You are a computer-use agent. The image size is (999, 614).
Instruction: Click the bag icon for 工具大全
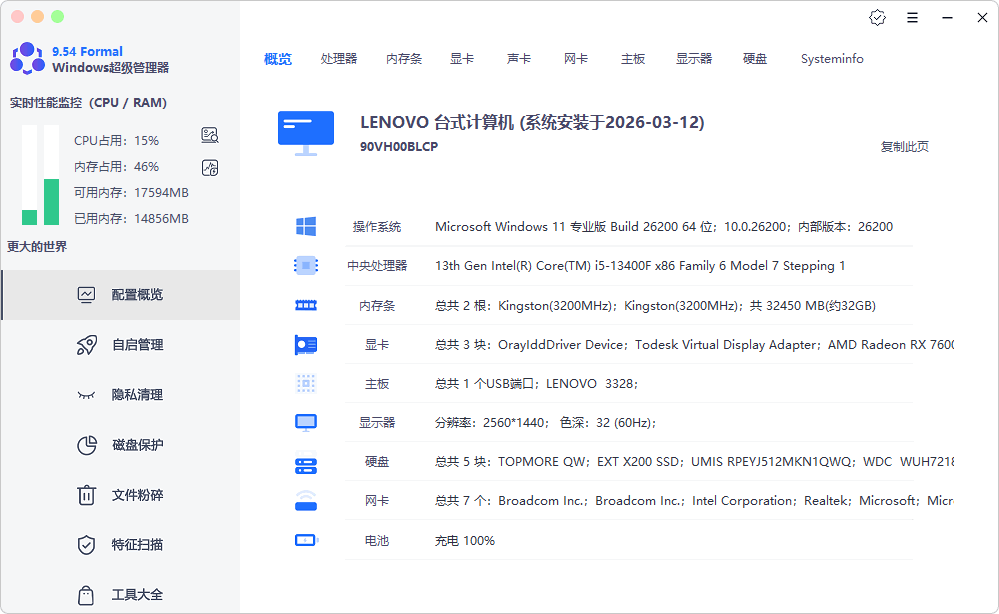click(x=86, y=595)
